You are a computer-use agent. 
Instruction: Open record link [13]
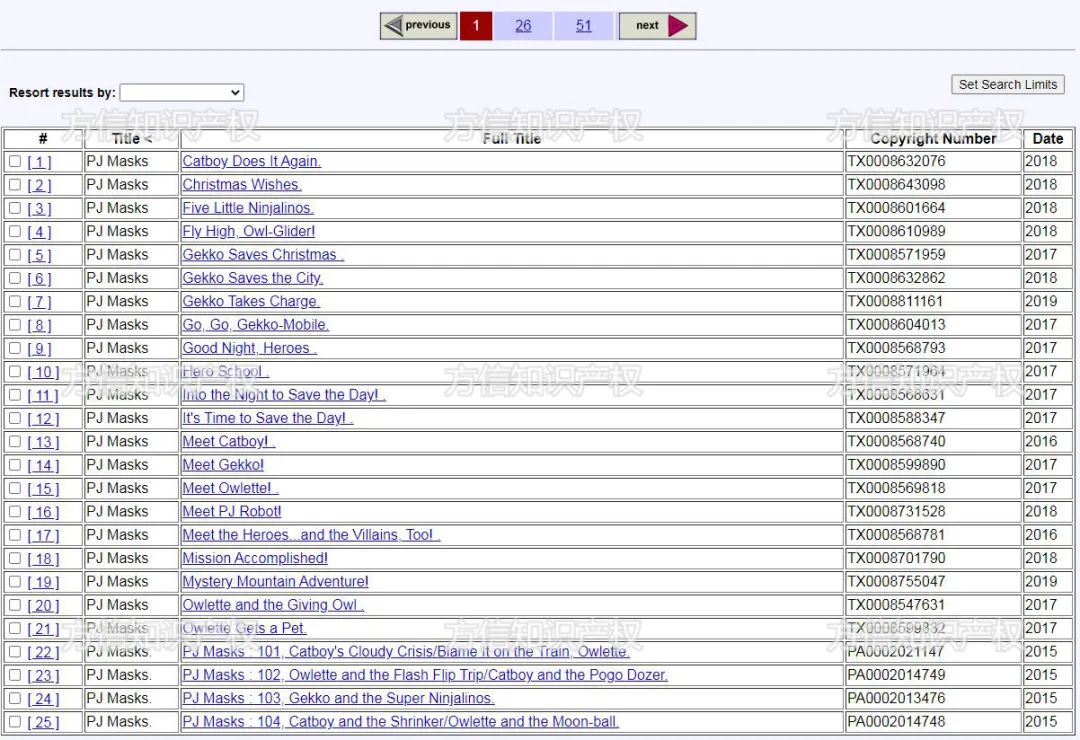(x=43, y=442)
